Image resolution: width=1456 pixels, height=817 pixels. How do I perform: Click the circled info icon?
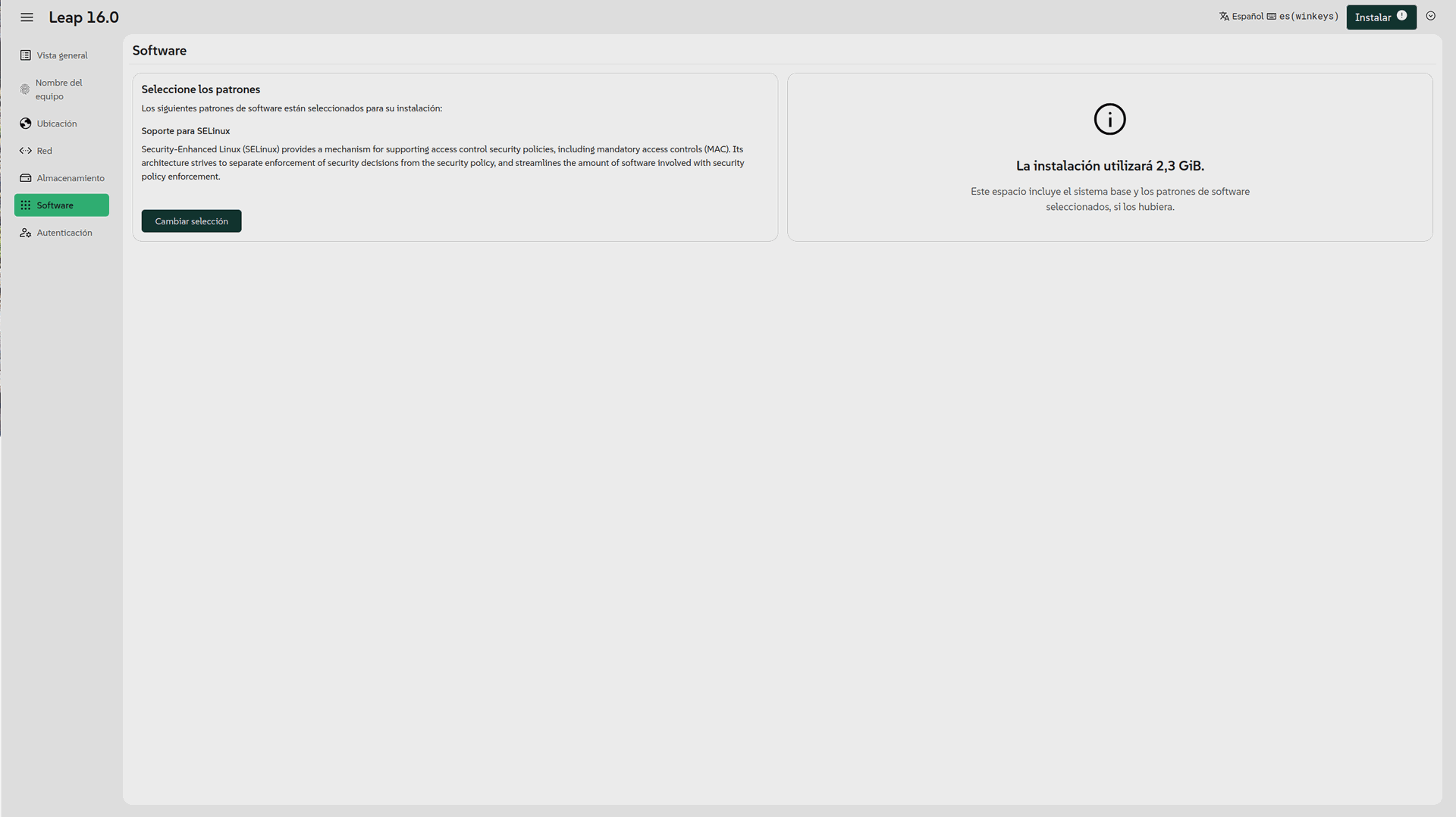[1109, 120]
